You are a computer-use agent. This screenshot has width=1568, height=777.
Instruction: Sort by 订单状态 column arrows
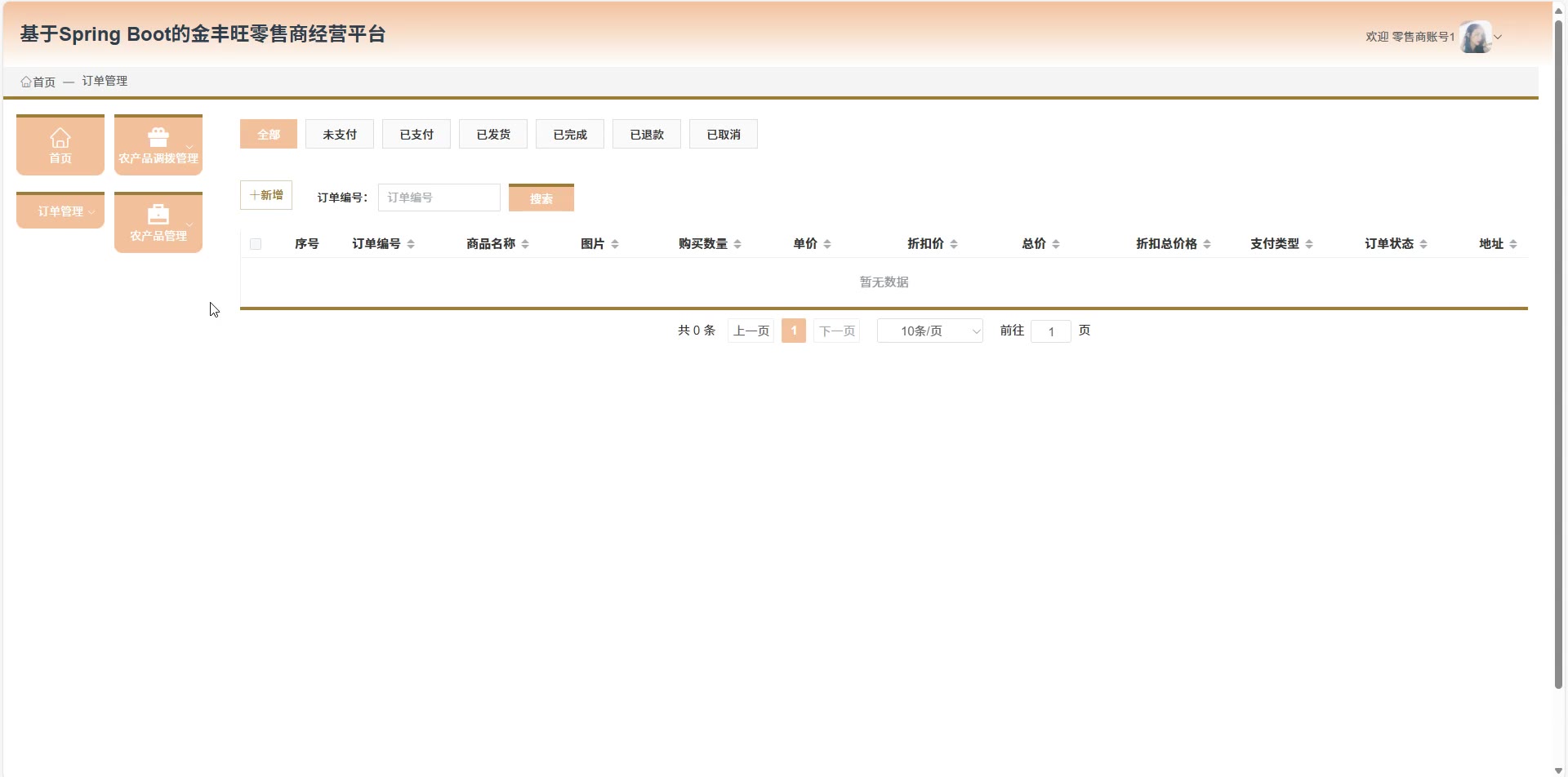[1423, 244]
